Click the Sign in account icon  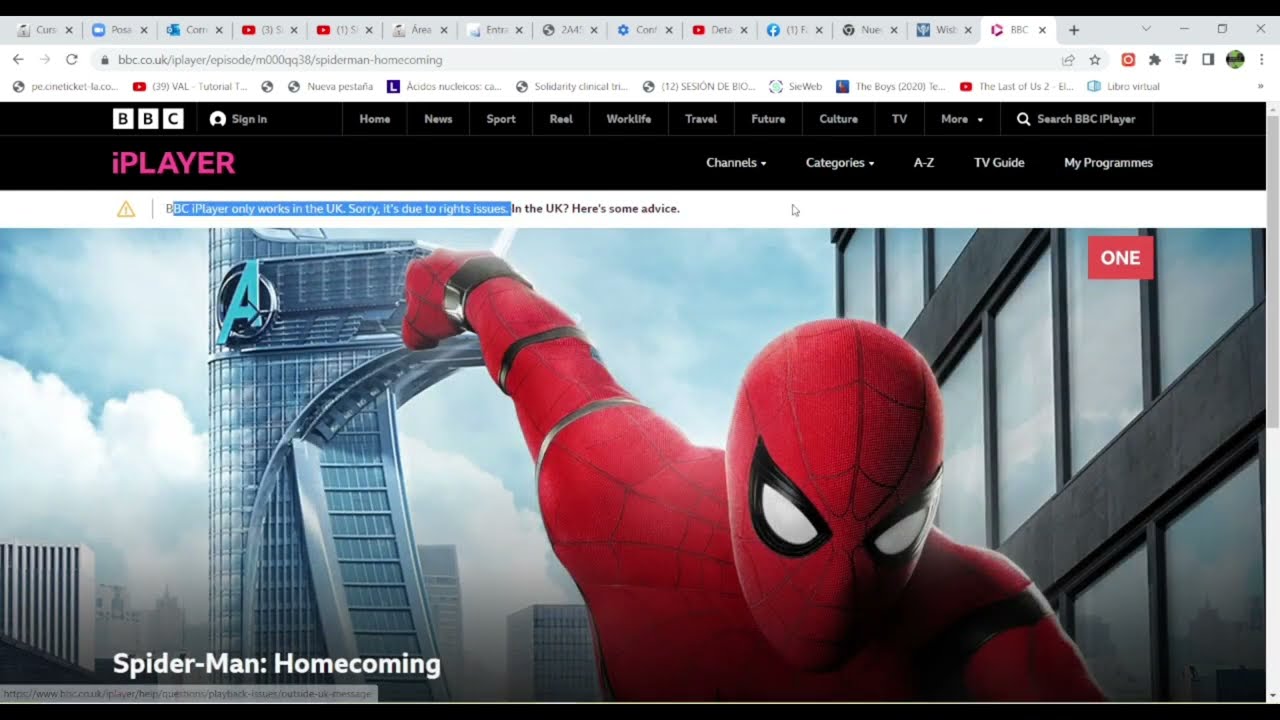[x=218, y=119]
